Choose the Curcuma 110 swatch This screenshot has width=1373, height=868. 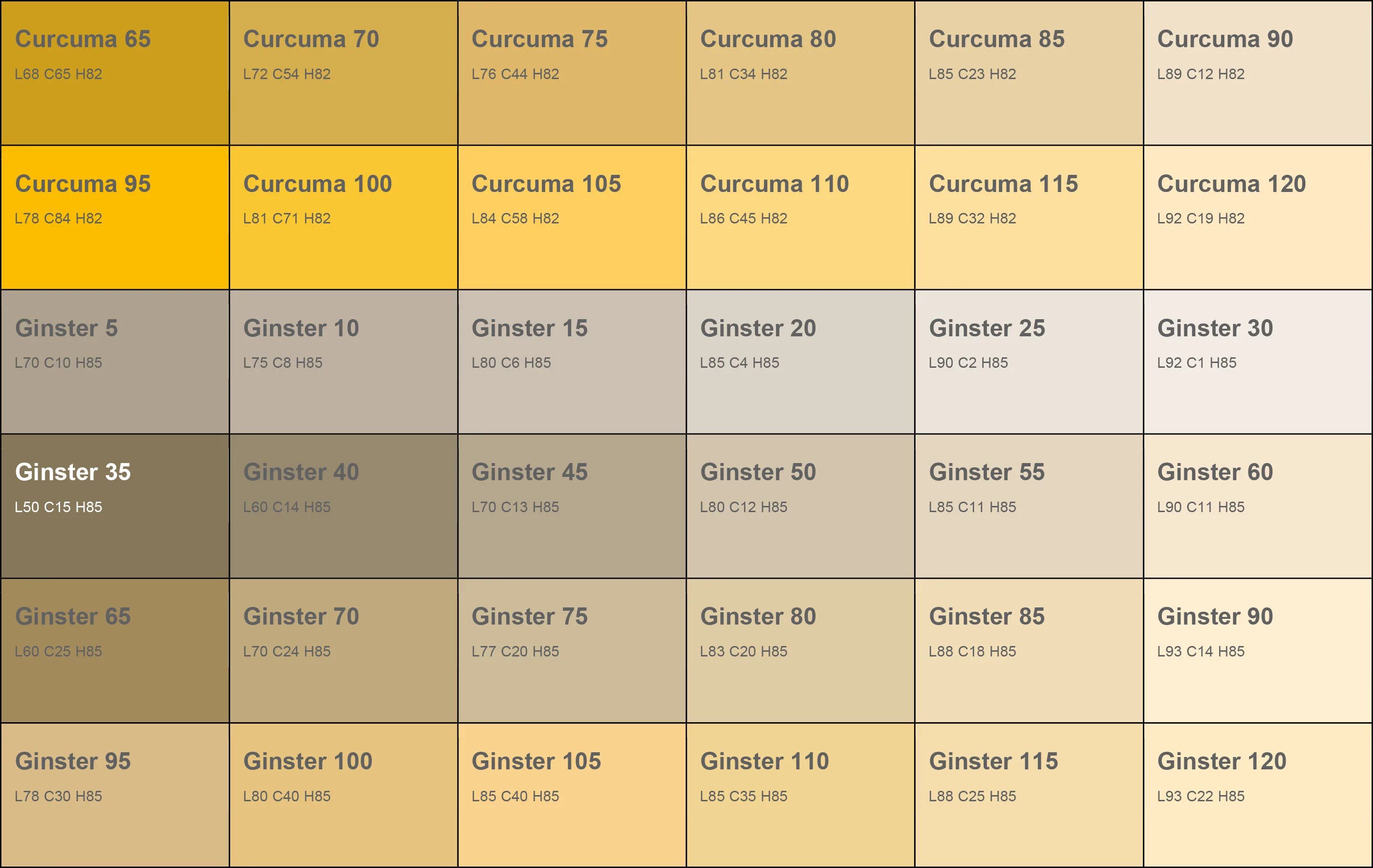coord(800,217)
